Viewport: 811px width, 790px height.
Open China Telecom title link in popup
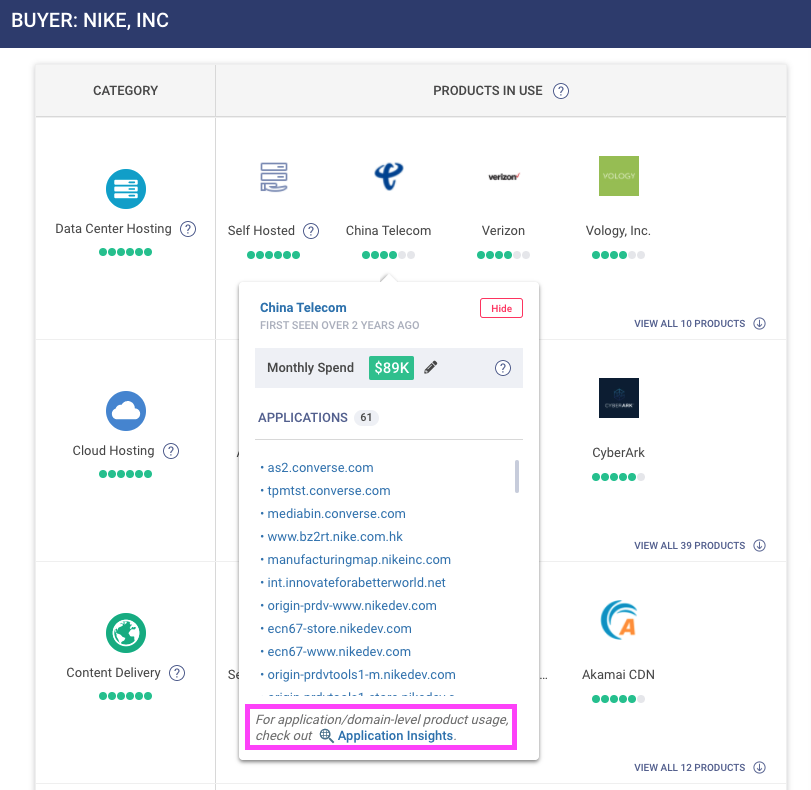tap(303, 307)
